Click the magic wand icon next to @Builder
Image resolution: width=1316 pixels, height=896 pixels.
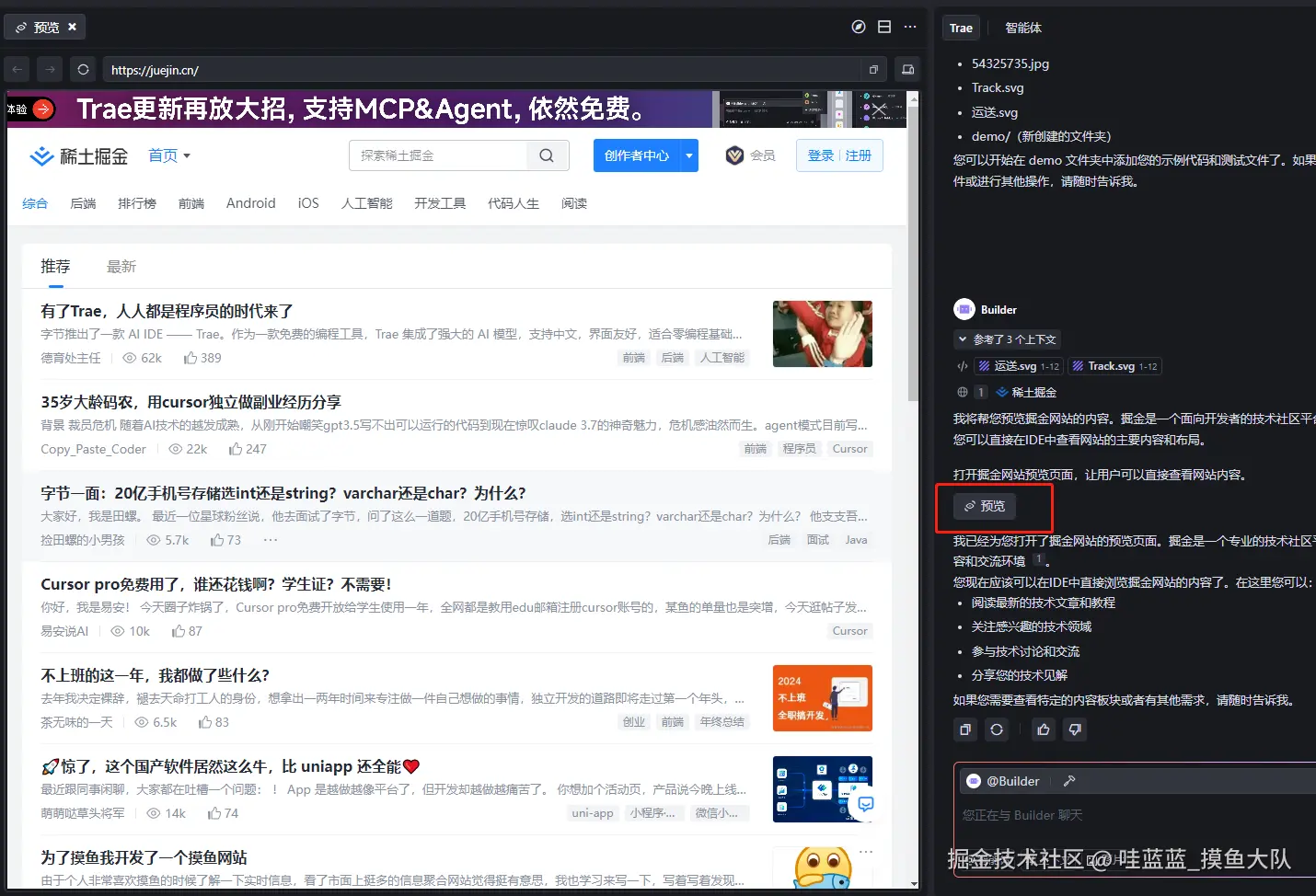1069,781
